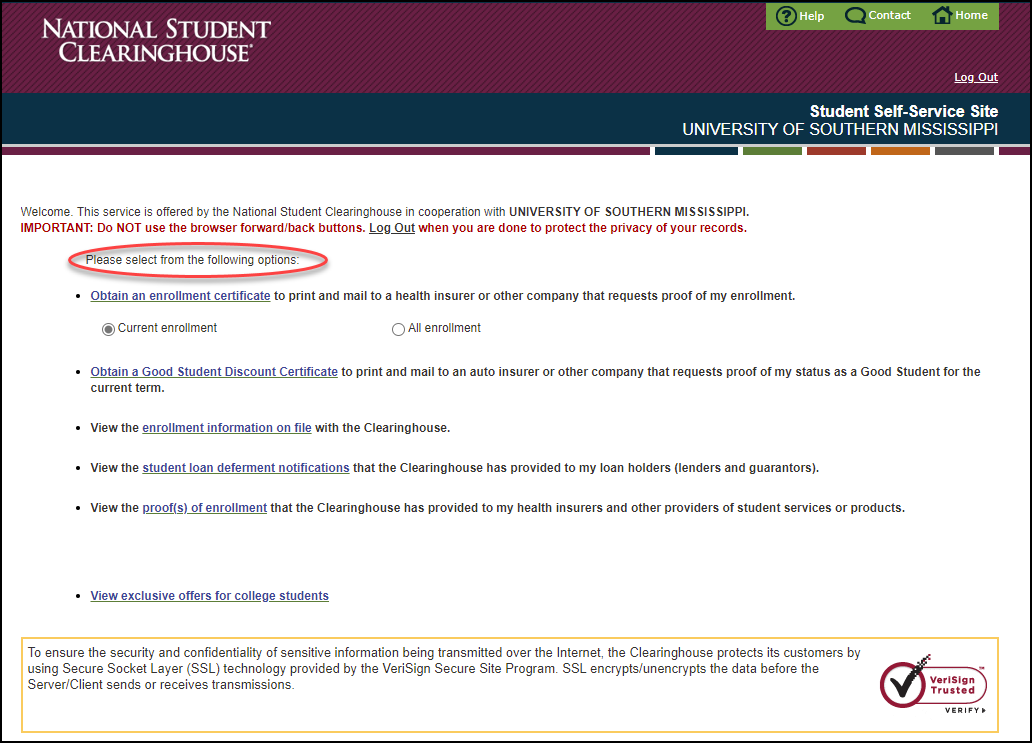Select the All enrollment radio button
Image resolution: width=1032 pixels, height=743 pixels.
pos(398,329)
